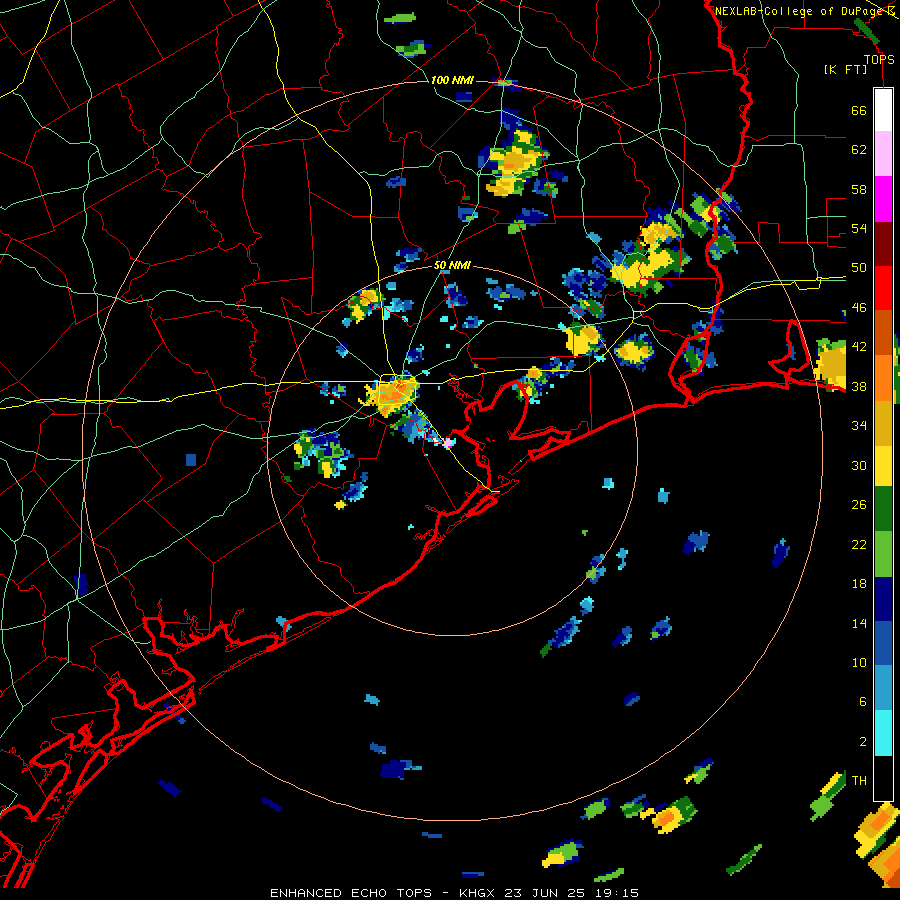The width and height of the screenshot is (900, 900).
Task: Click the 46 value on legend scale
Action: [859, 308]
